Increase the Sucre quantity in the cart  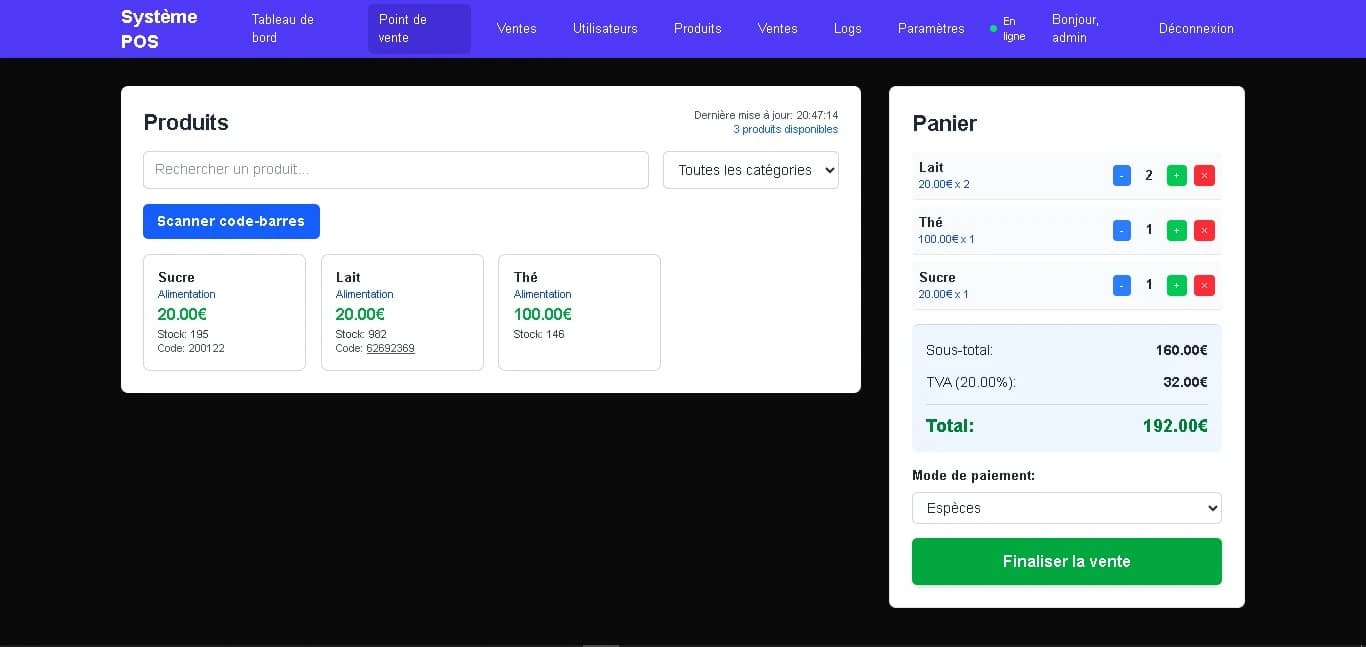click(1176, 285)
